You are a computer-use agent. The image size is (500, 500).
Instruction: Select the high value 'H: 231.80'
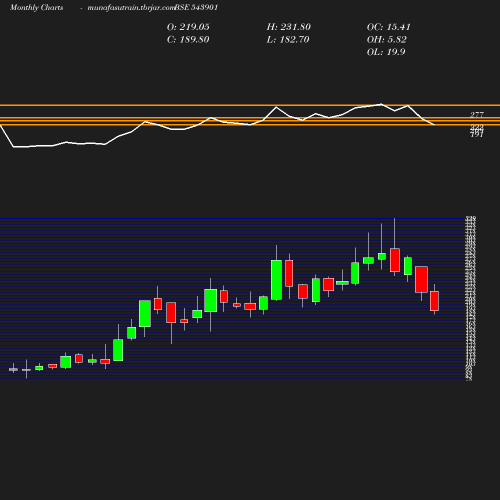click(289, 27)
